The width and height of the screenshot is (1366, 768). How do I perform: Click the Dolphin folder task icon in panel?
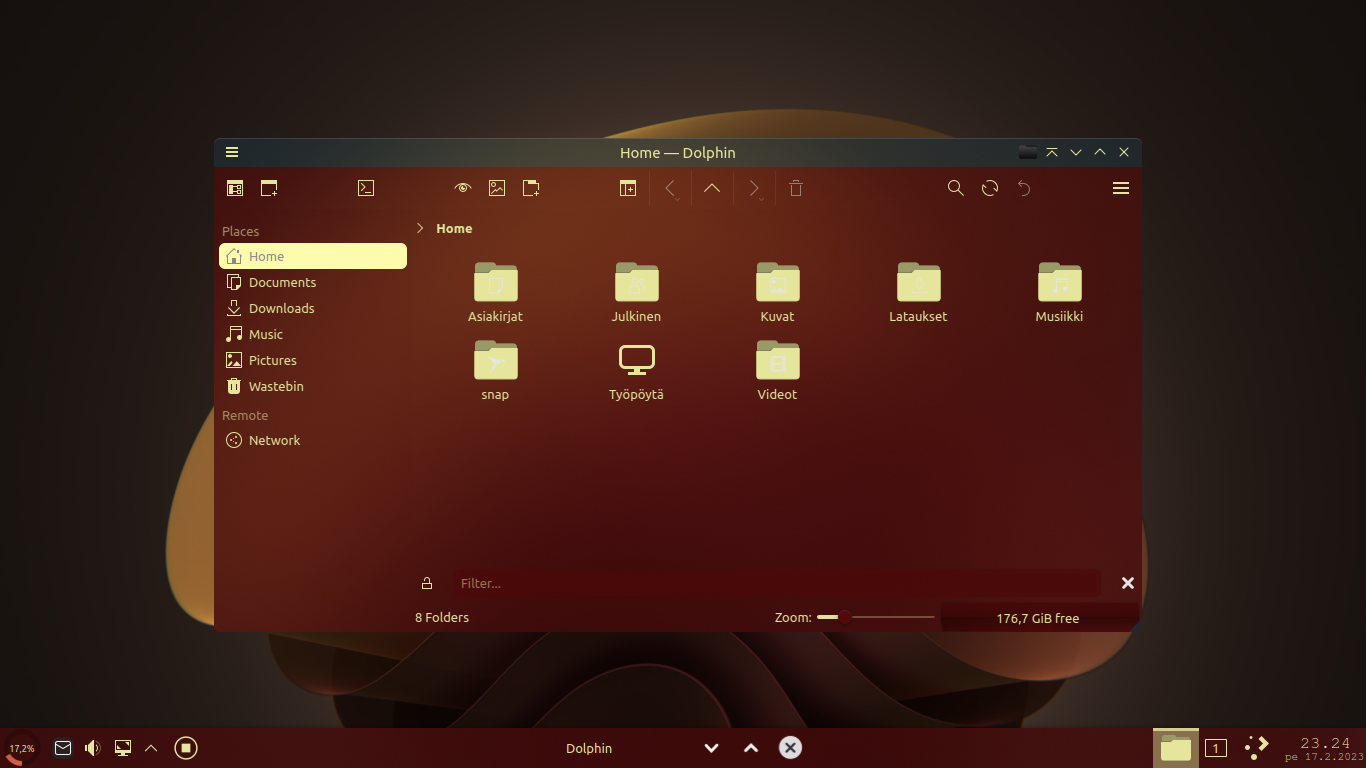click(1176, 748)
